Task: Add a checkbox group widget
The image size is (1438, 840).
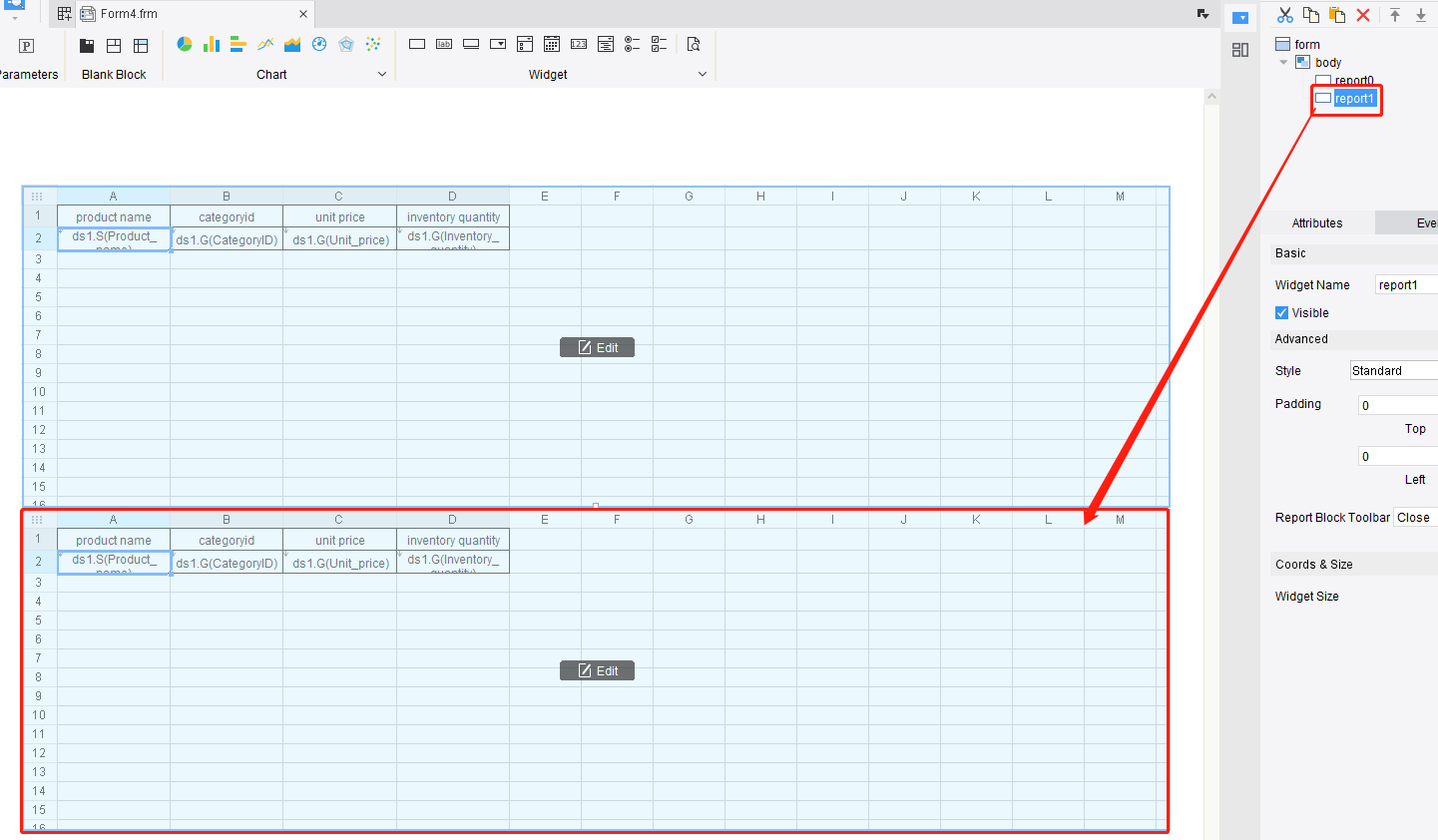Action: tap(659, 44)
